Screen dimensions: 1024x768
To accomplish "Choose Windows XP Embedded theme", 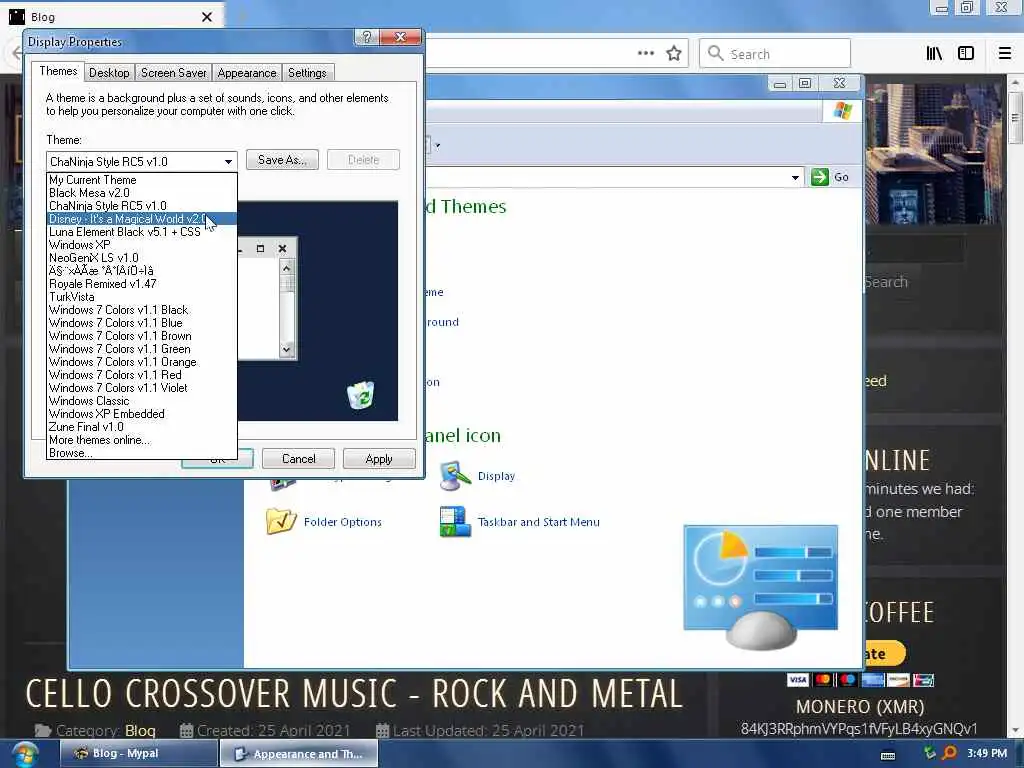I will tap(142, 414).
